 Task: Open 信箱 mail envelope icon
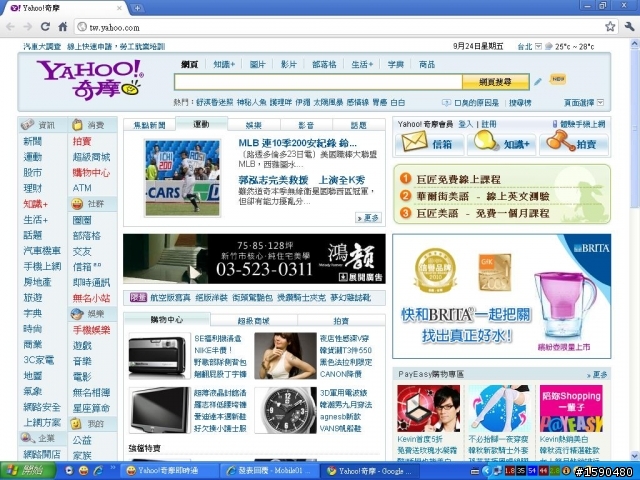point(415,142)
